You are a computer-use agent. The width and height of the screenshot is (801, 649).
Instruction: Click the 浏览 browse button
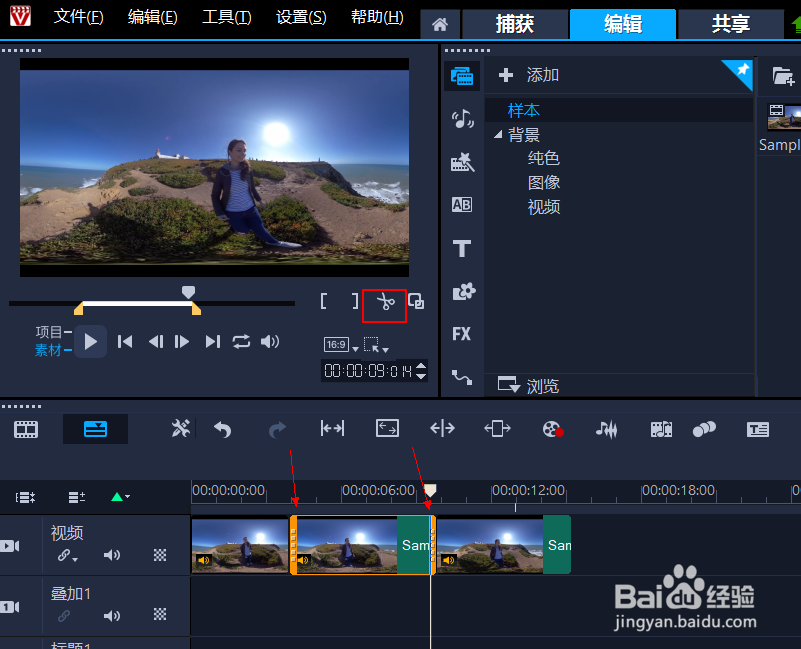click(528, 385)
